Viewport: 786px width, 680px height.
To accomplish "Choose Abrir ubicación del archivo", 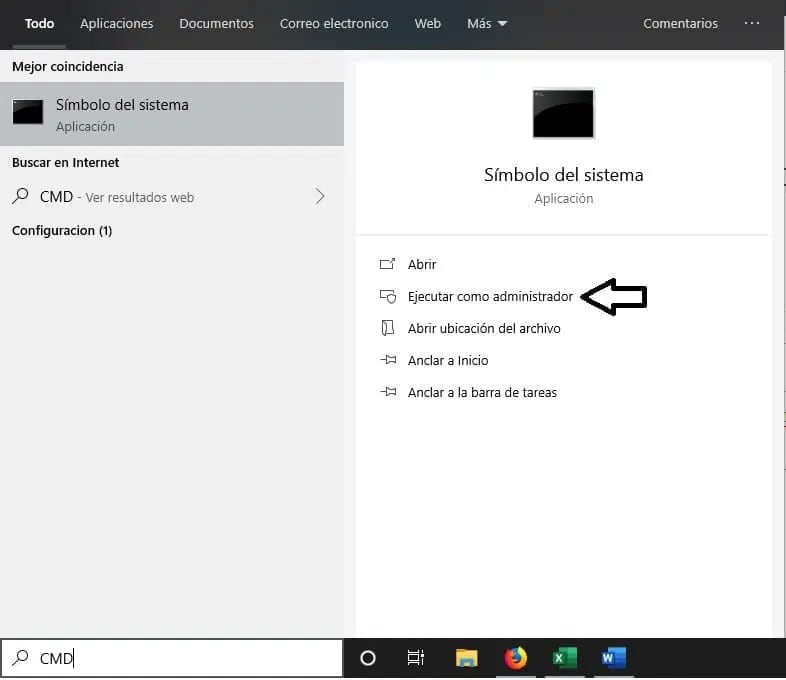I will pyautogui.click(x=484, y=328).
